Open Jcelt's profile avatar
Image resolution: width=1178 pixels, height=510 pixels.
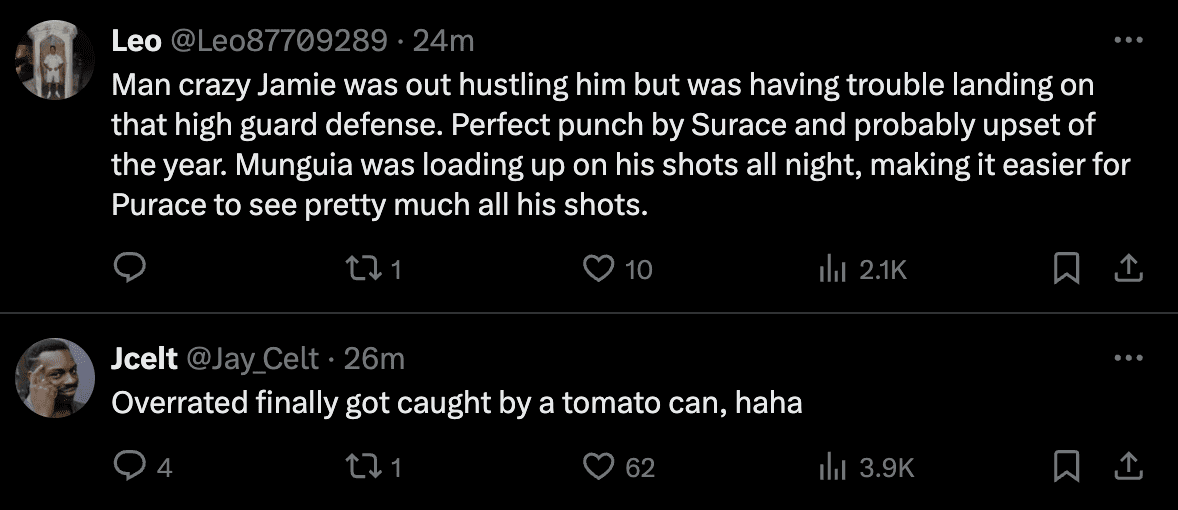point(47,378)
